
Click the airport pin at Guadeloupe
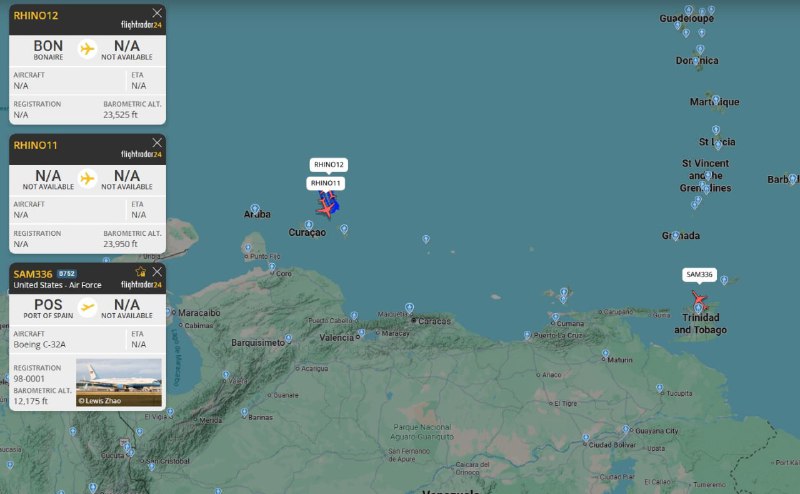click(x=690, y=10)
